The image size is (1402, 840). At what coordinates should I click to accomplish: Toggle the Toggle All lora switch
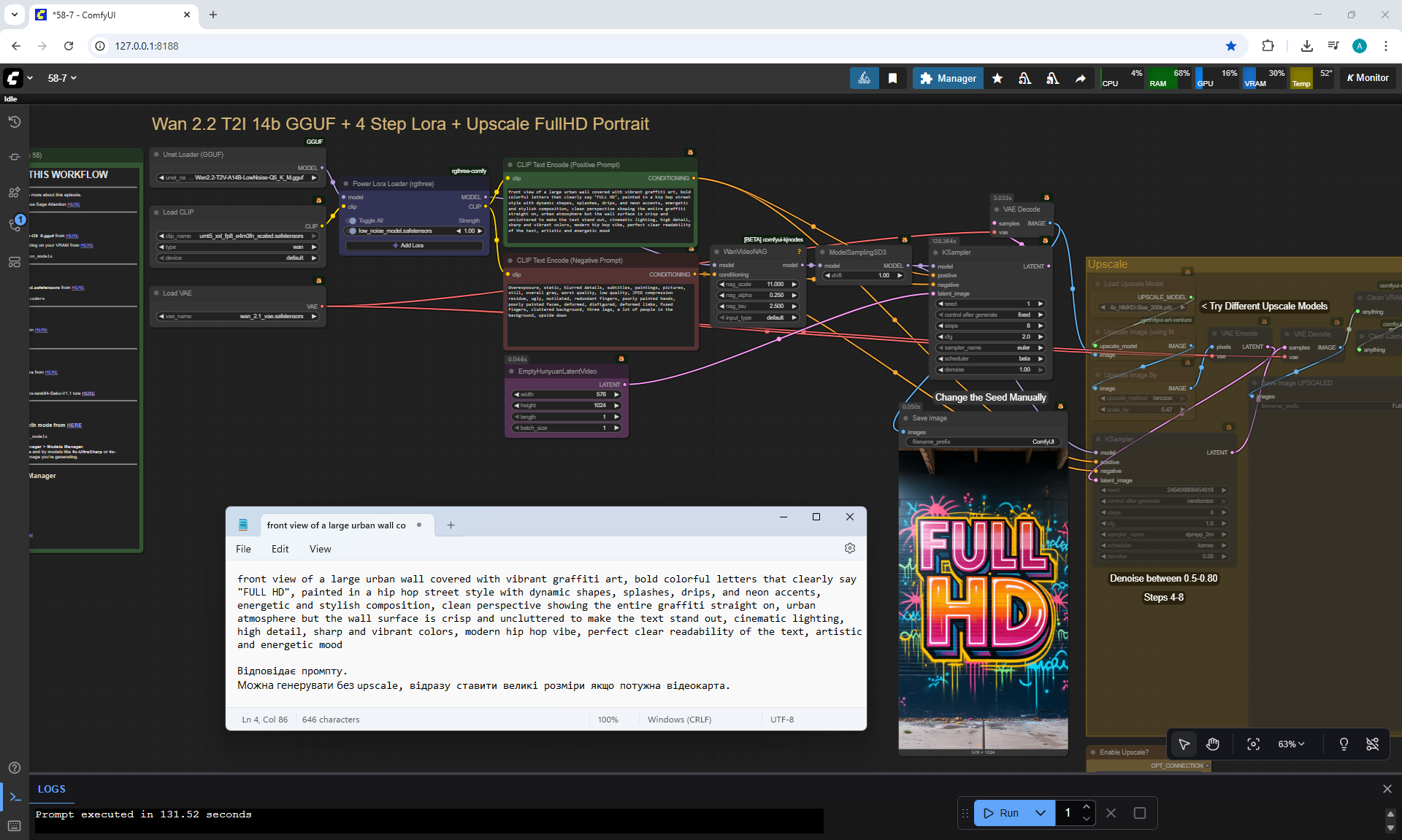(353, 220)
